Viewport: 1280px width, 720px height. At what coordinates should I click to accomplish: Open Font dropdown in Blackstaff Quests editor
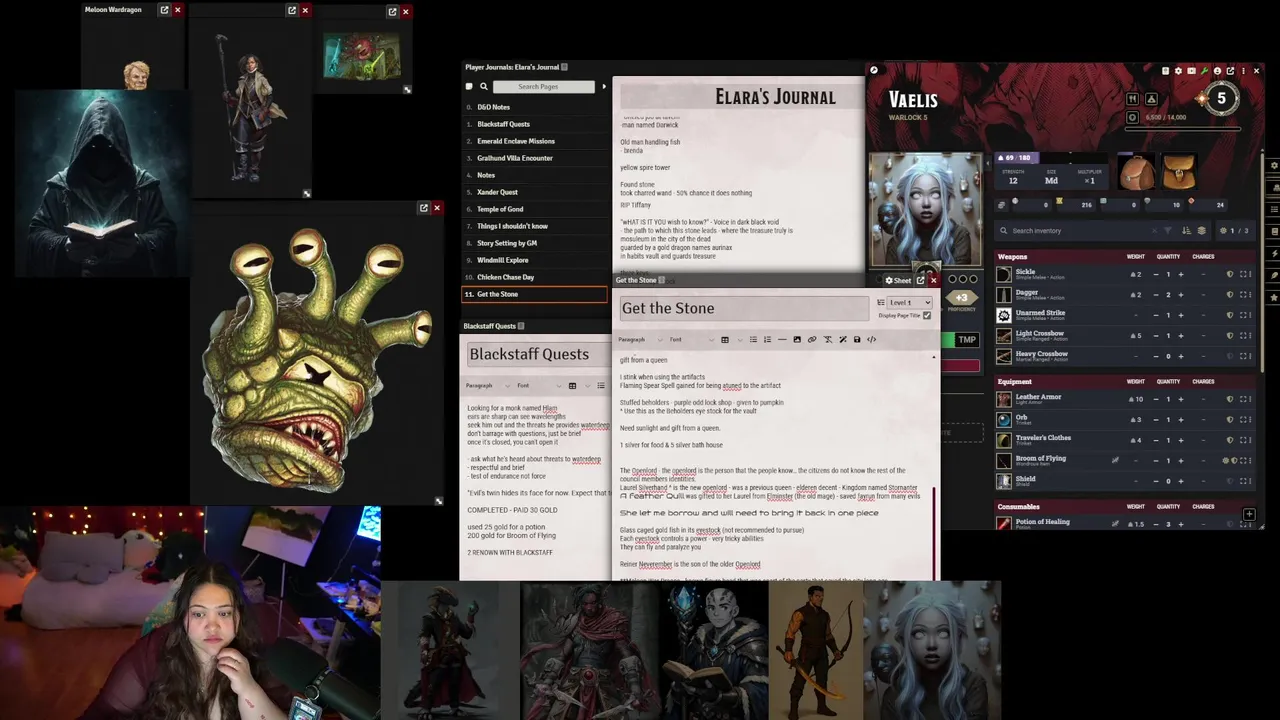pos(538,385)
